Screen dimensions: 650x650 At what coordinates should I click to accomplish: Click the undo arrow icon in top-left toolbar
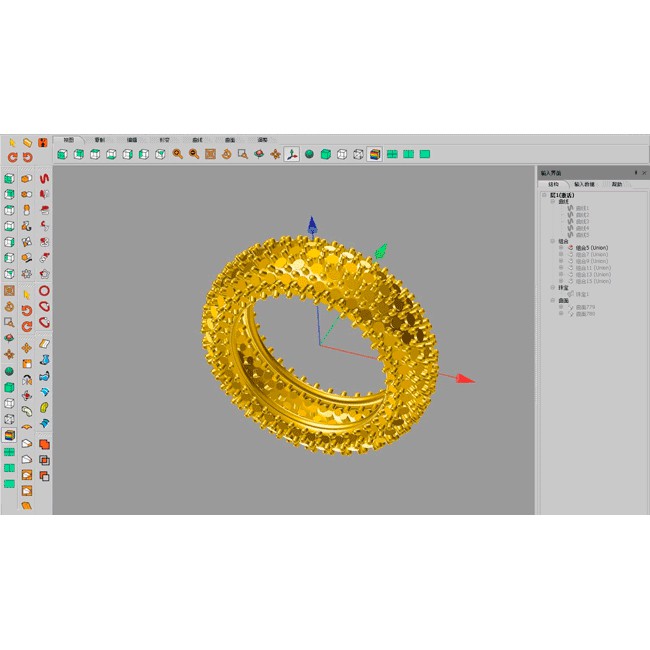pyautogui.click(x=12, y=157)
